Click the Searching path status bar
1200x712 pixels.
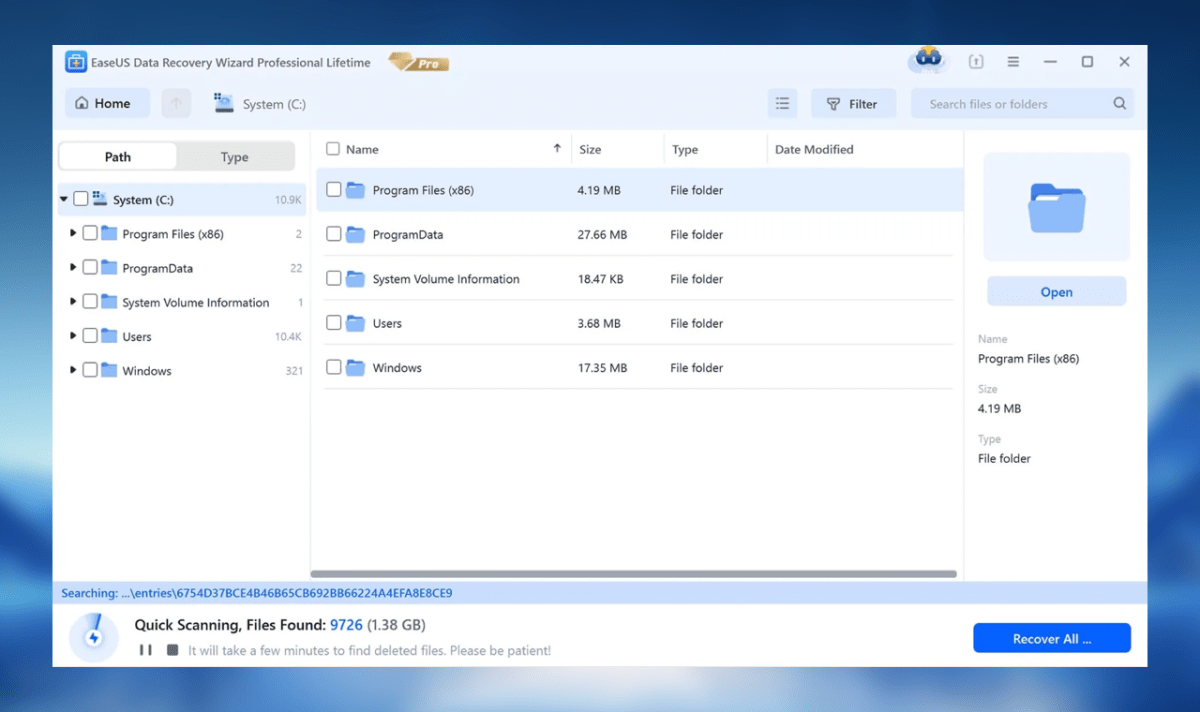(600, 593)
